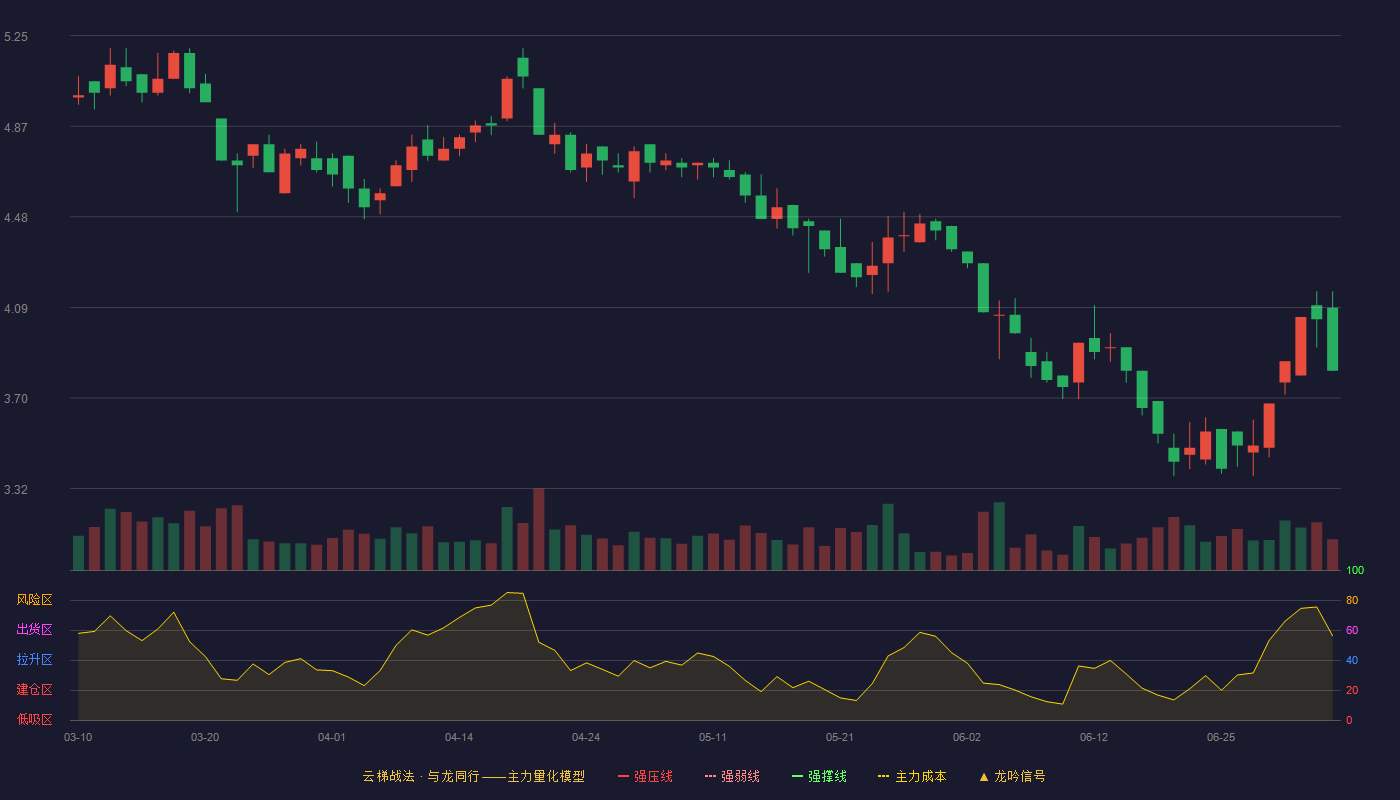
Task: Click the 风险区 zone label
Action: 34,600
